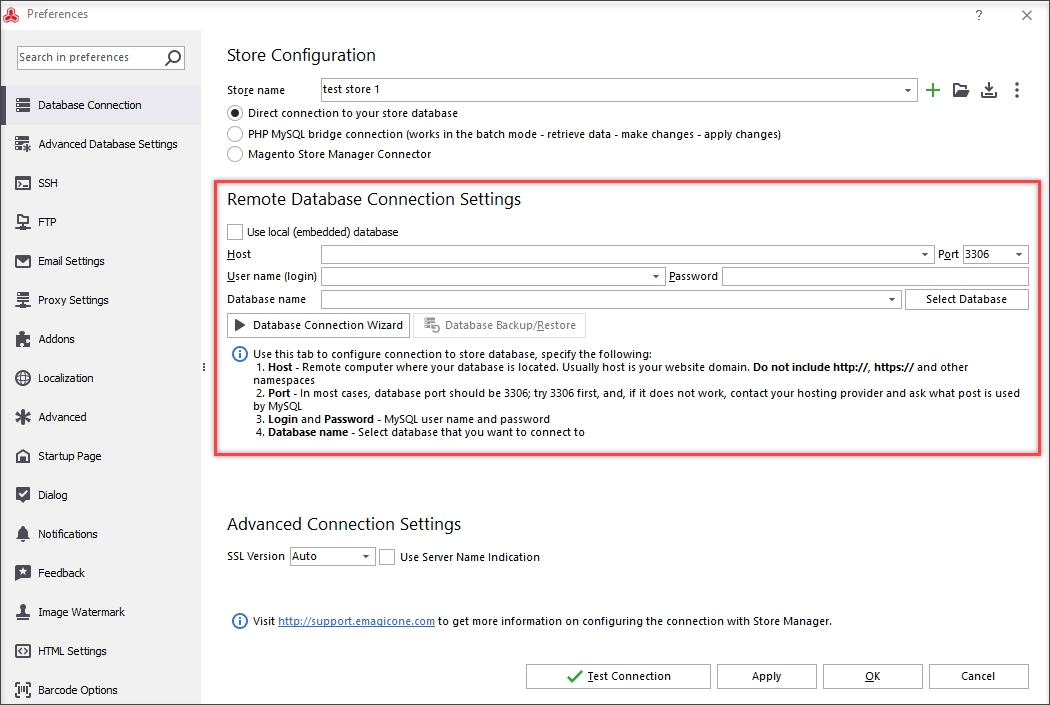Click the Proxy Settings sidebar icon

[x=23, y=300]
